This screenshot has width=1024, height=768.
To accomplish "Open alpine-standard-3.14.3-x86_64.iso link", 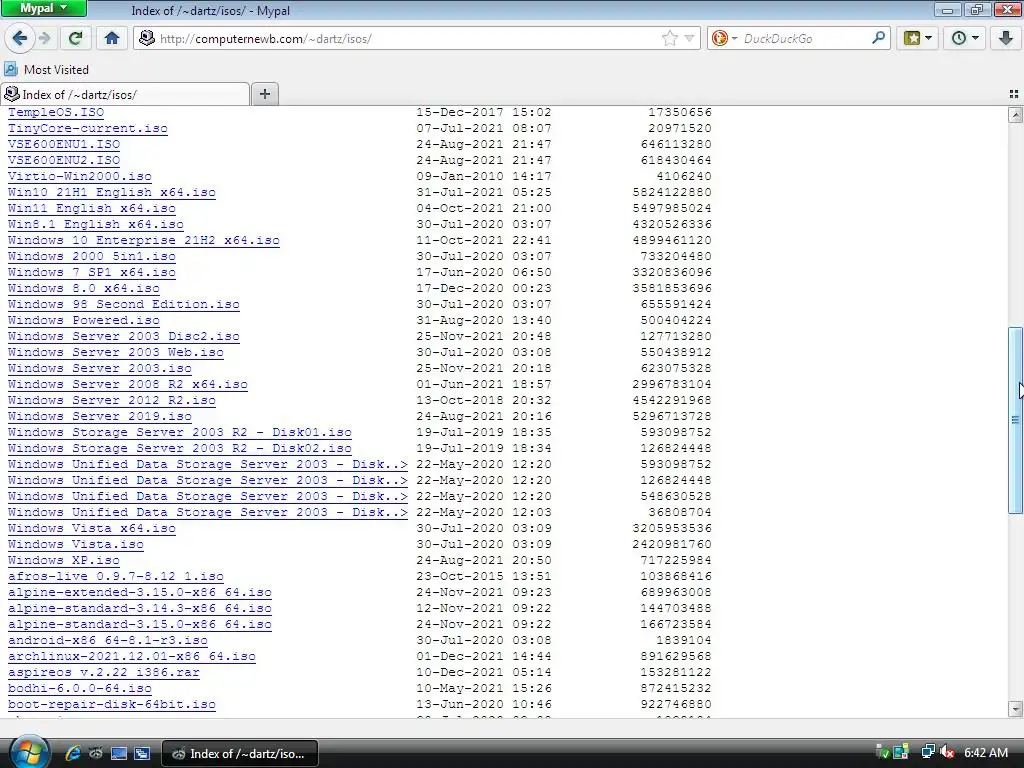I will [140, 609].
